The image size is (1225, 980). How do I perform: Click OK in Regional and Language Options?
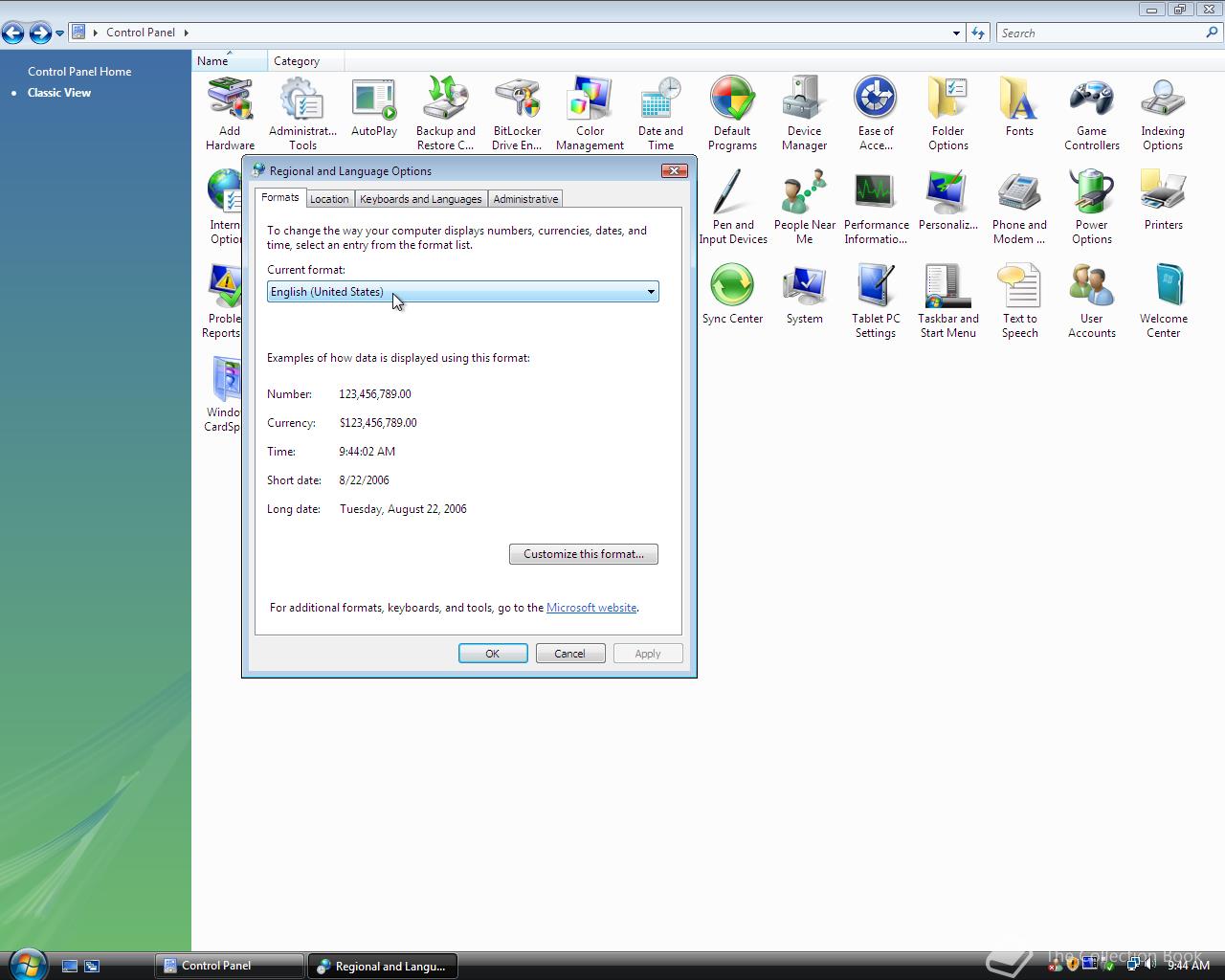click(493, 654)
